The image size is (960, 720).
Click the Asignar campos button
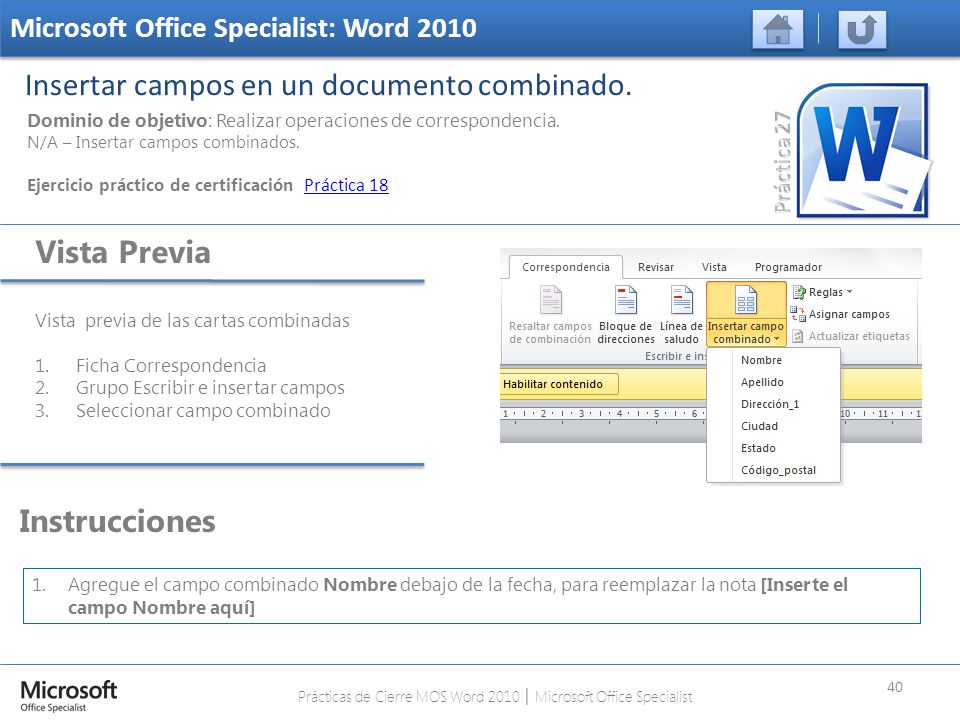click(x=840, y=314)
